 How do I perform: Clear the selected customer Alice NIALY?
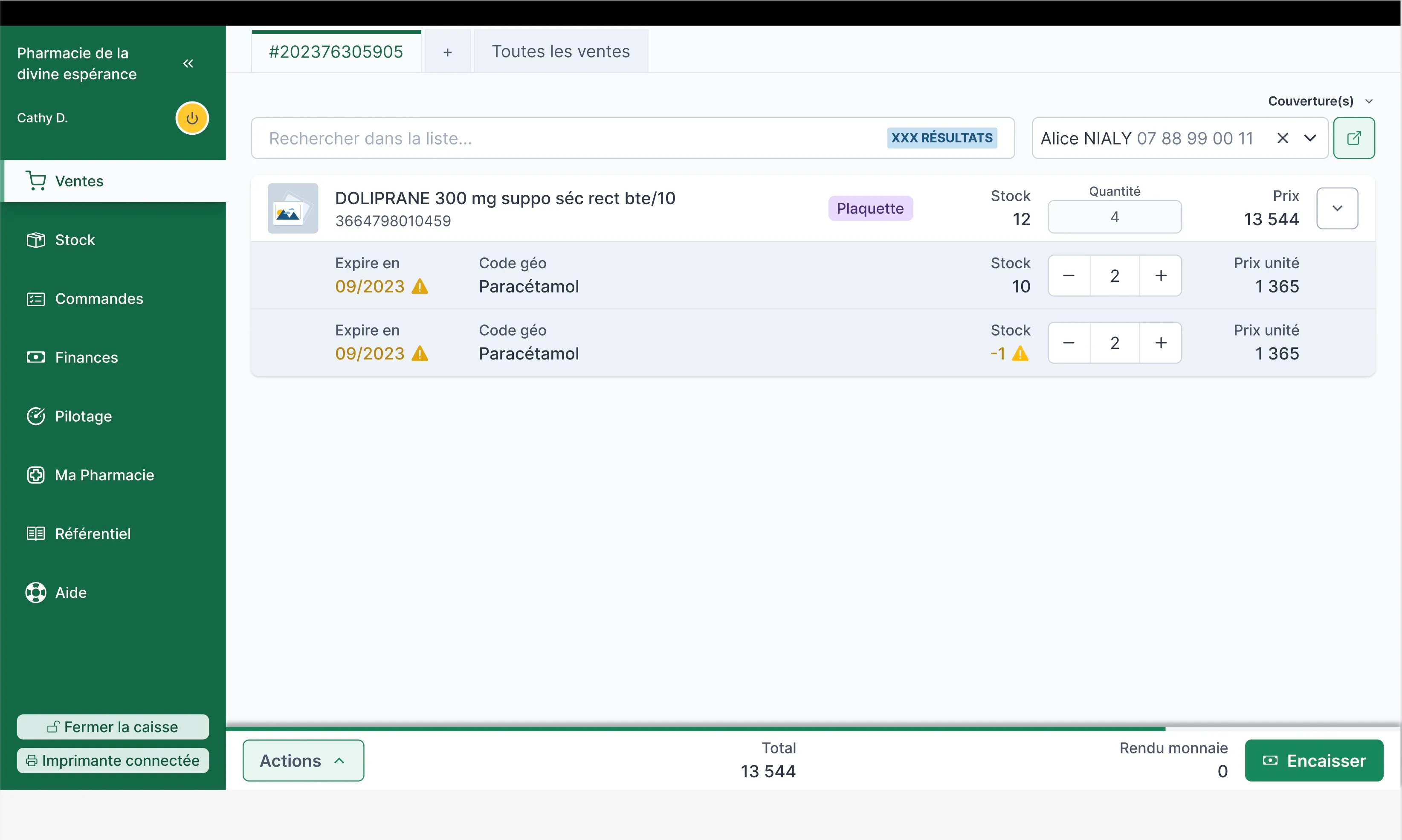pos(1283,138)
